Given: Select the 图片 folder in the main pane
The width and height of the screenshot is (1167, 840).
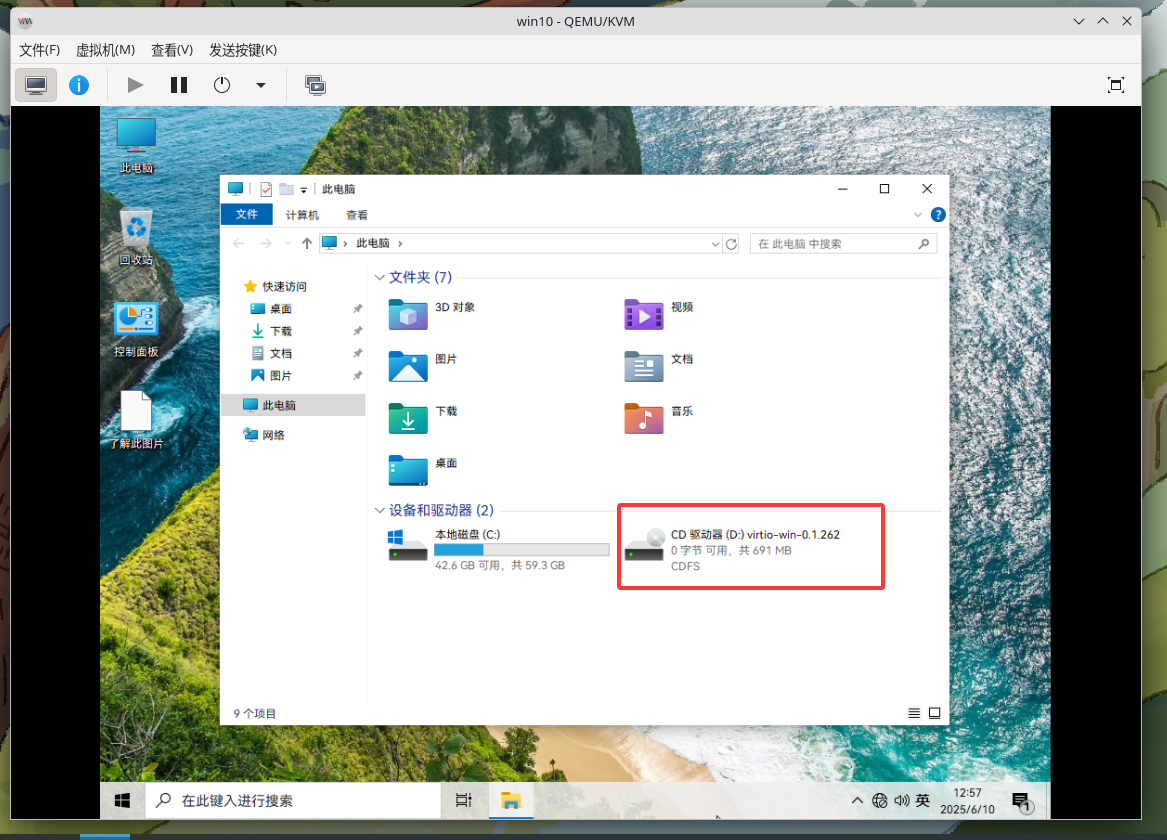Looking at the screenshot, I should coord(423,365).
